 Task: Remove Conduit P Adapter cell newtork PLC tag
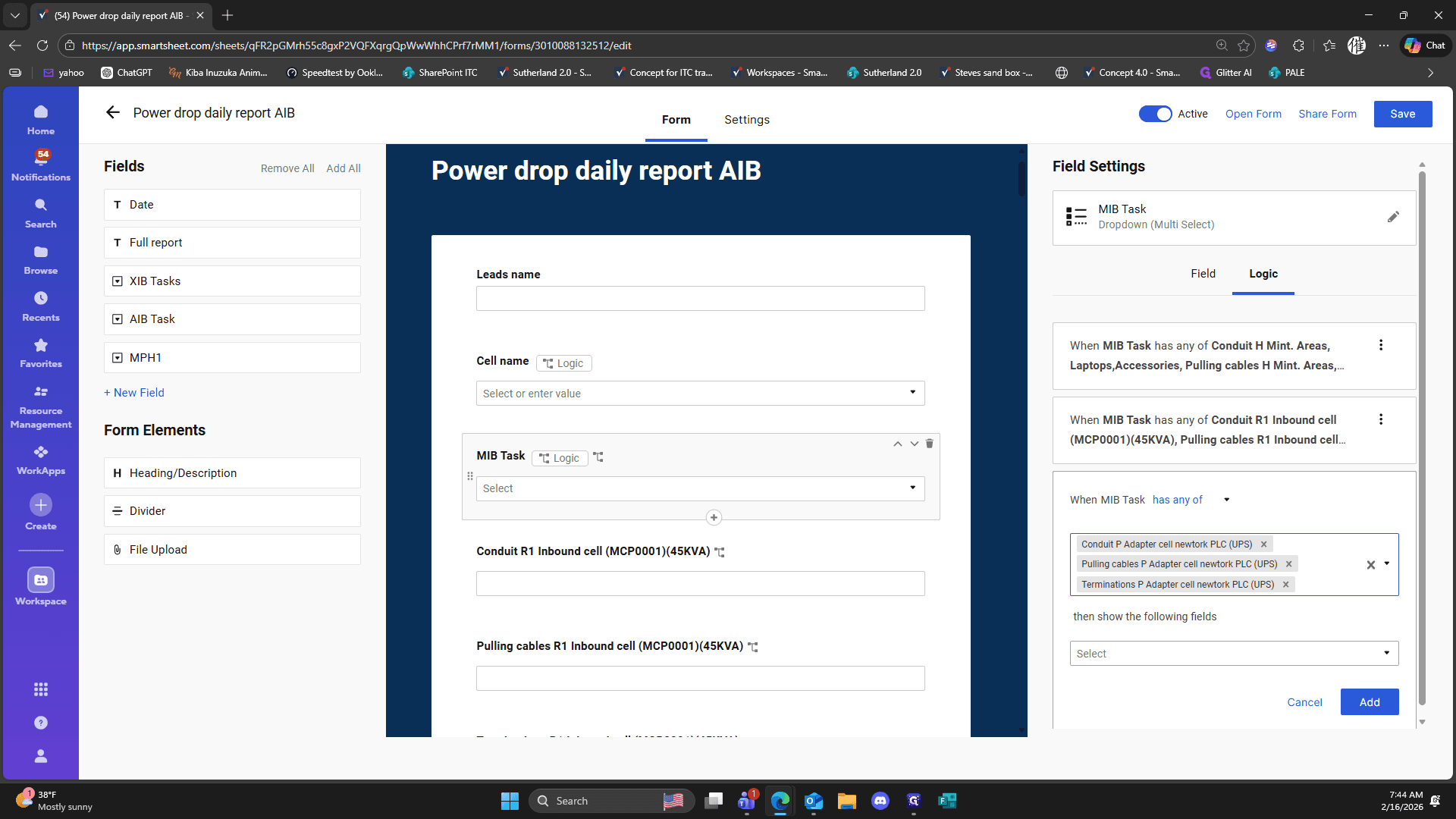pyautogui.click(x=1264, y=544)
